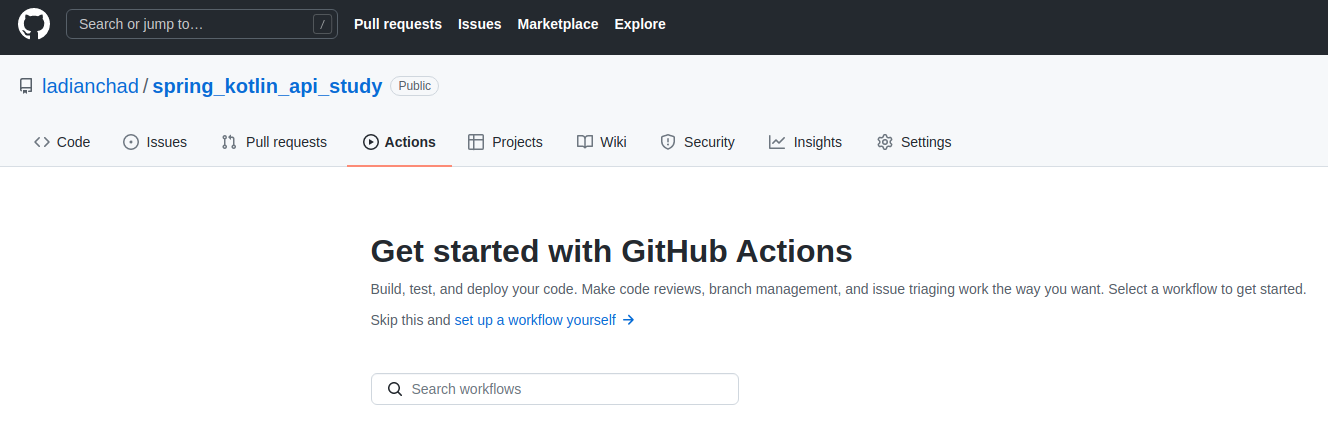Open the Insights tab
Image resolution: width=1328 pixels, height=427 pixels.
click(805, 142)
